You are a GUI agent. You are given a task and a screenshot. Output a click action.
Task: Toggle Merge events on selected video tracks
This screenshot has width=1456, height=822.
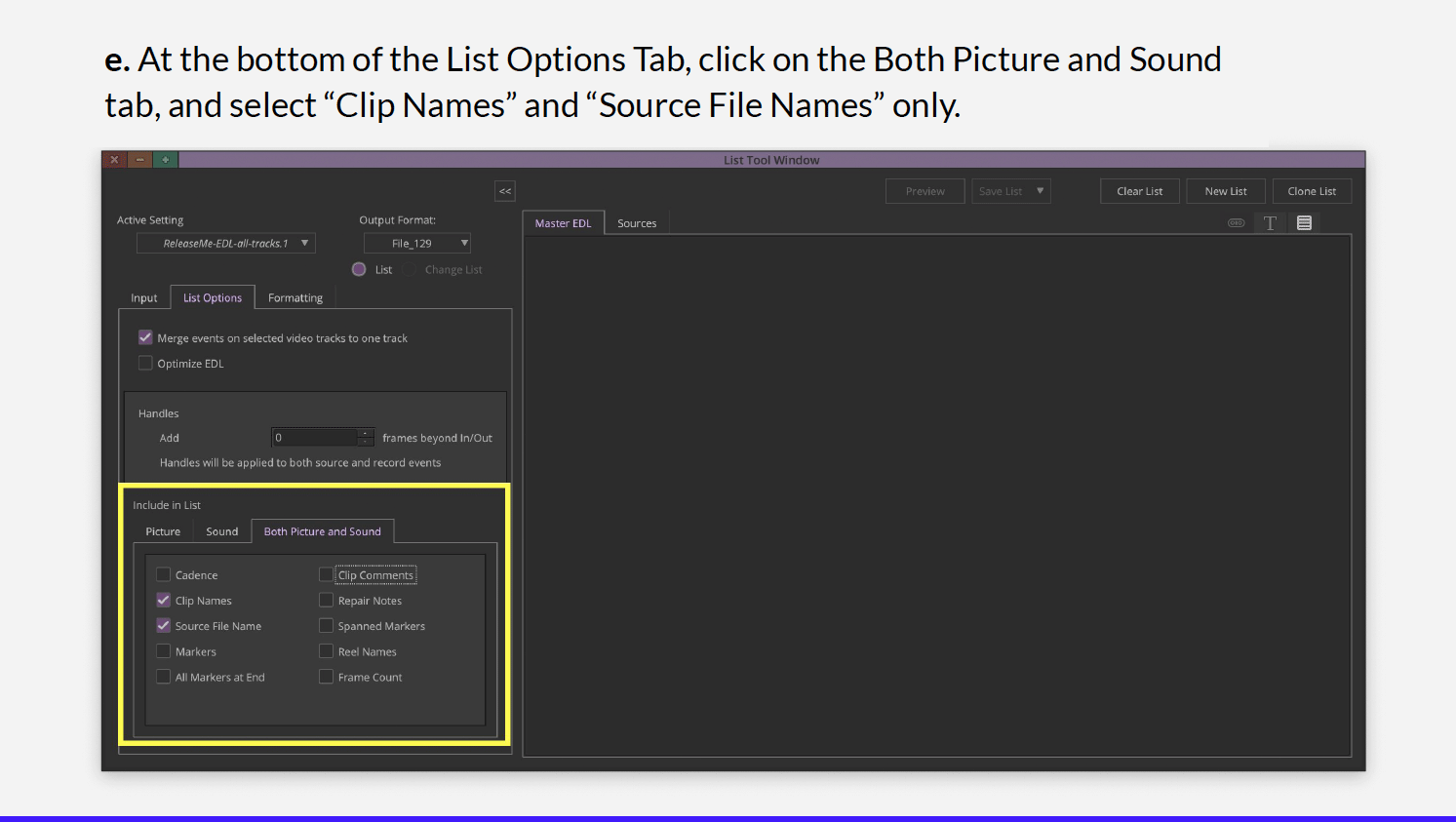[145, 337]
